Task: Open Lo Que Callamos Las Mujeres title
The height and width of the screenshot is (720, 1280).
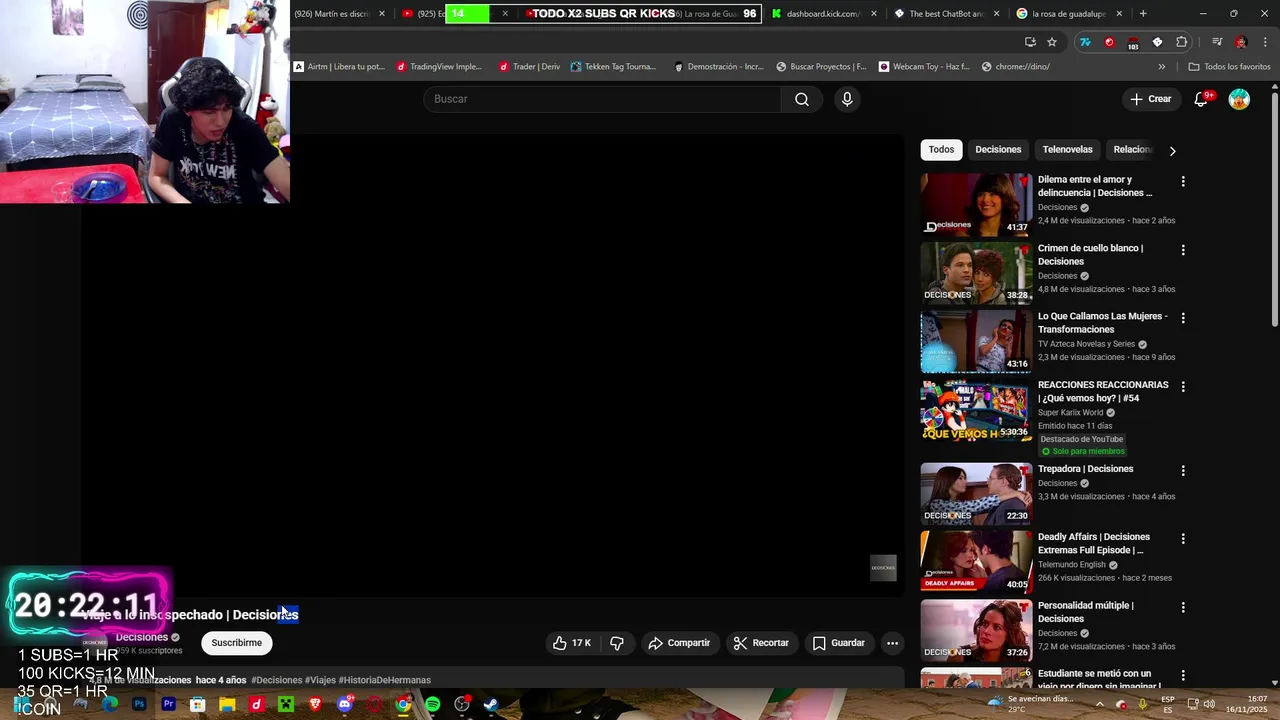Action: (x=1102, y=323)
